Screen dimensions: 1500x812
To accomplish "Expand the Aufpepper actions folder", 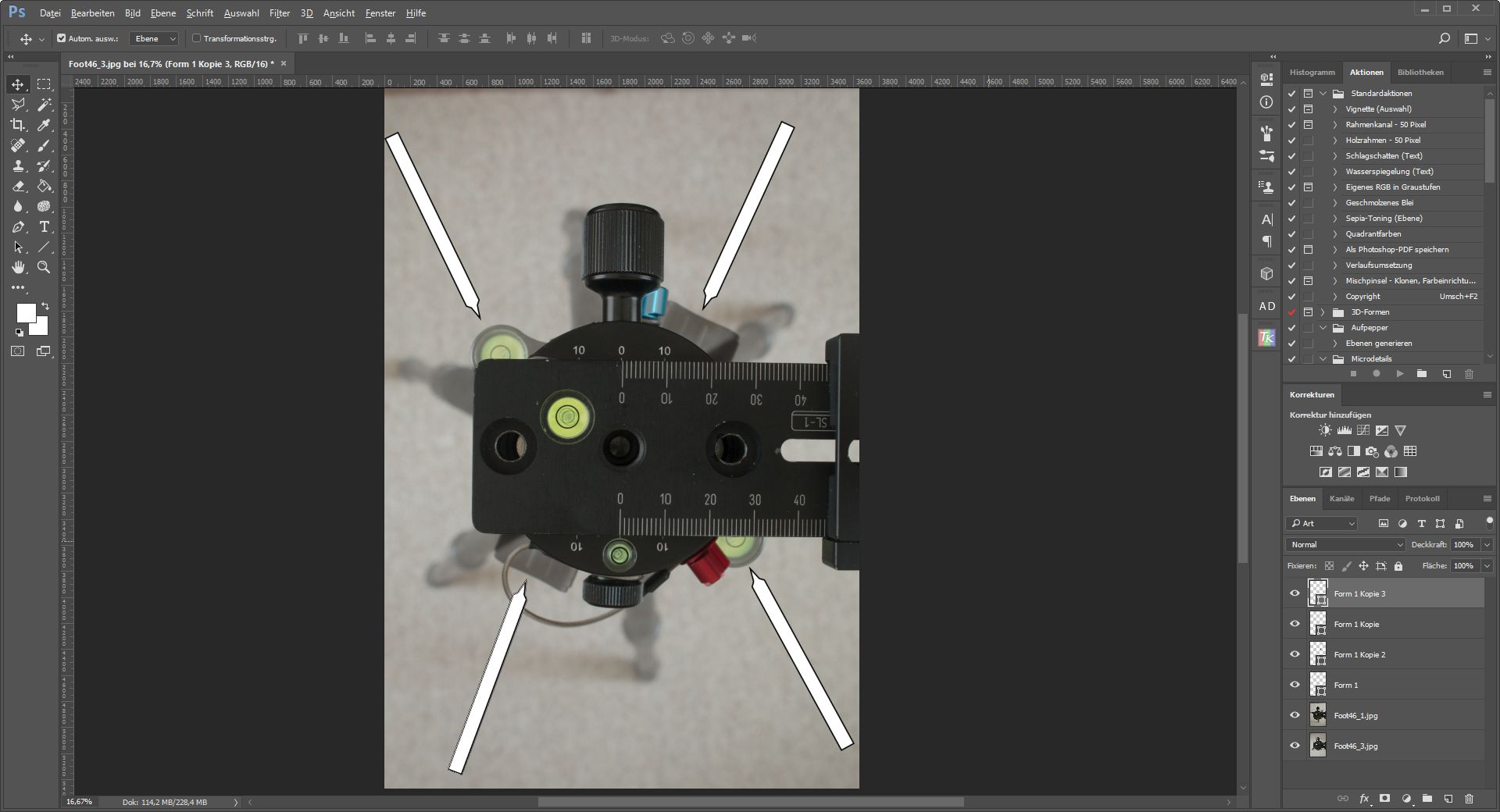I will pyautogui.click(x=1323, y=328).
